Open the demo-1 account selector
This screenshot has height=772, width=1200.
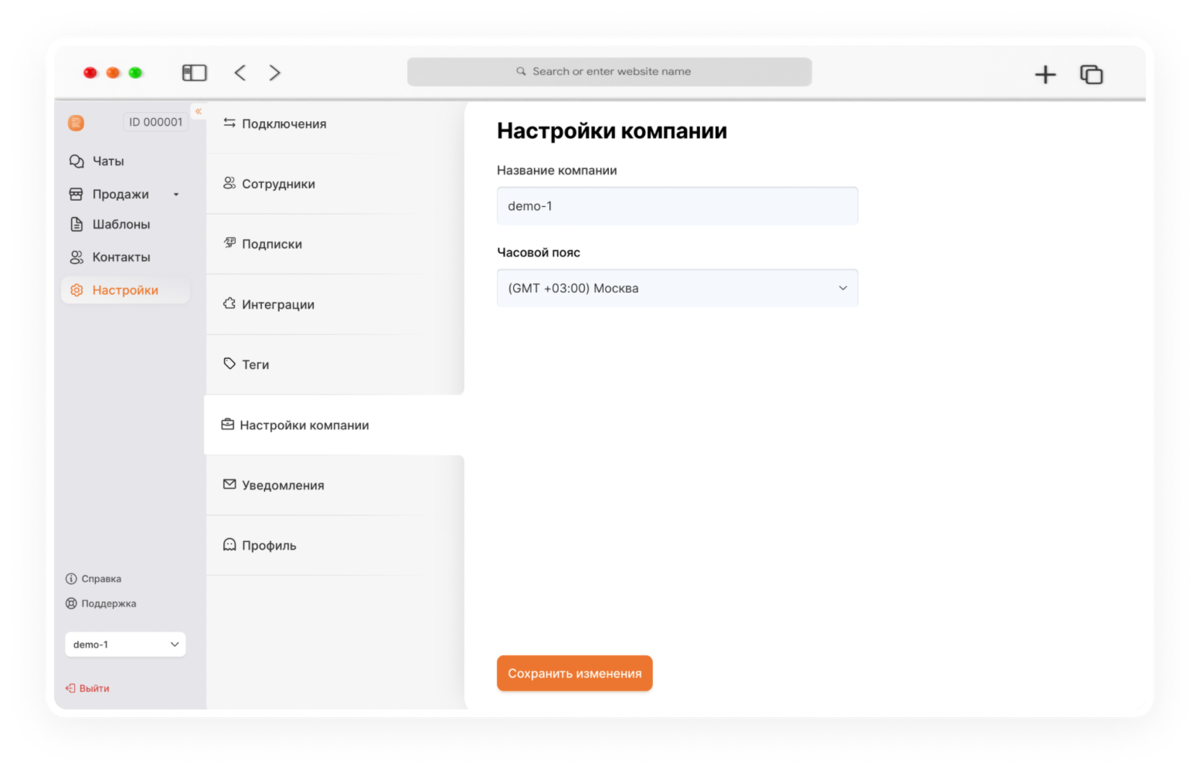pyautogui.click(x=125, y=645)
